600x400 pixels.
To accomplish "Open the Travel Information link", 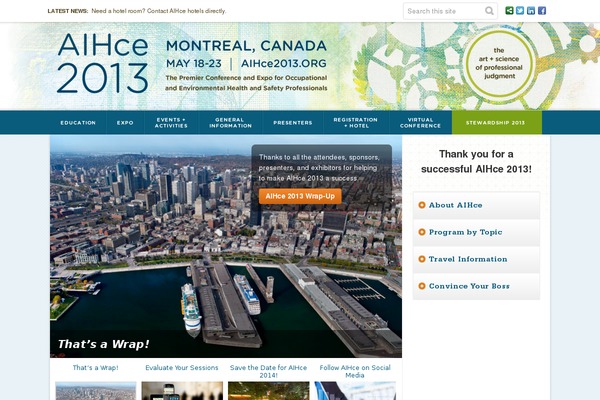I will (x=468, y=259).
